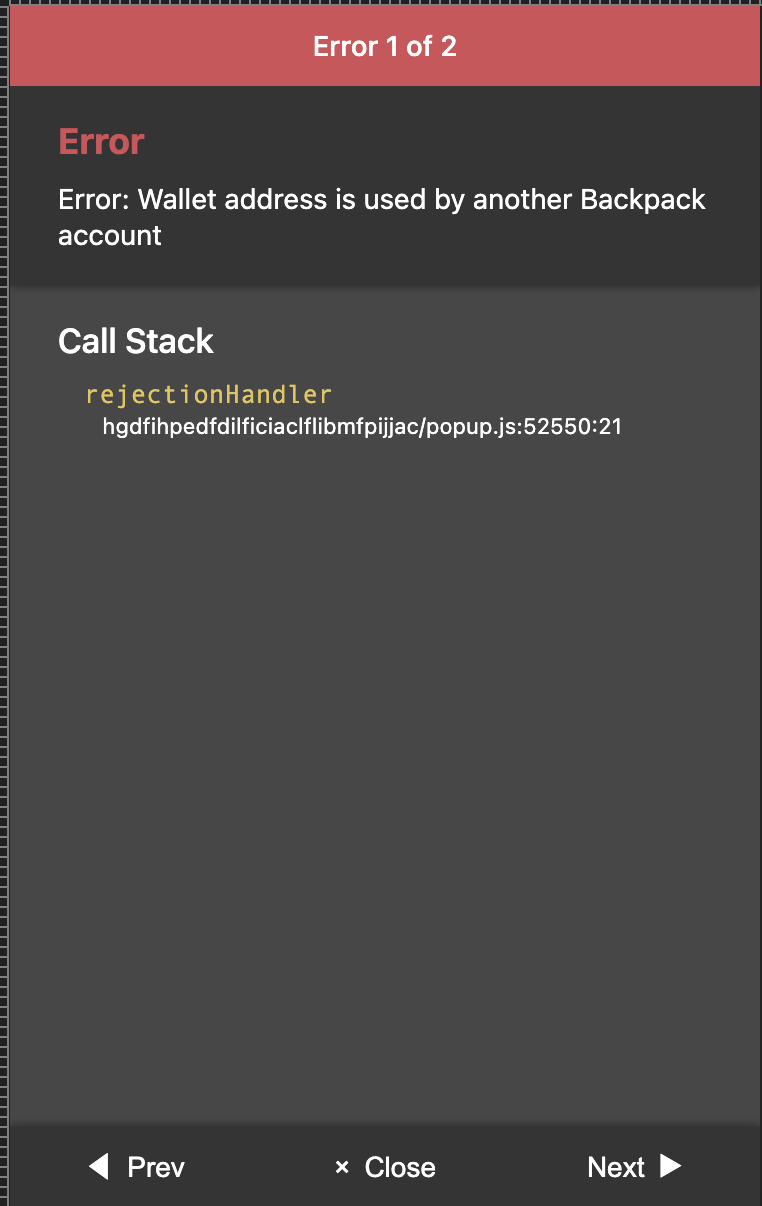Click the right-pointing Next arrow icon

point(672,1166)
